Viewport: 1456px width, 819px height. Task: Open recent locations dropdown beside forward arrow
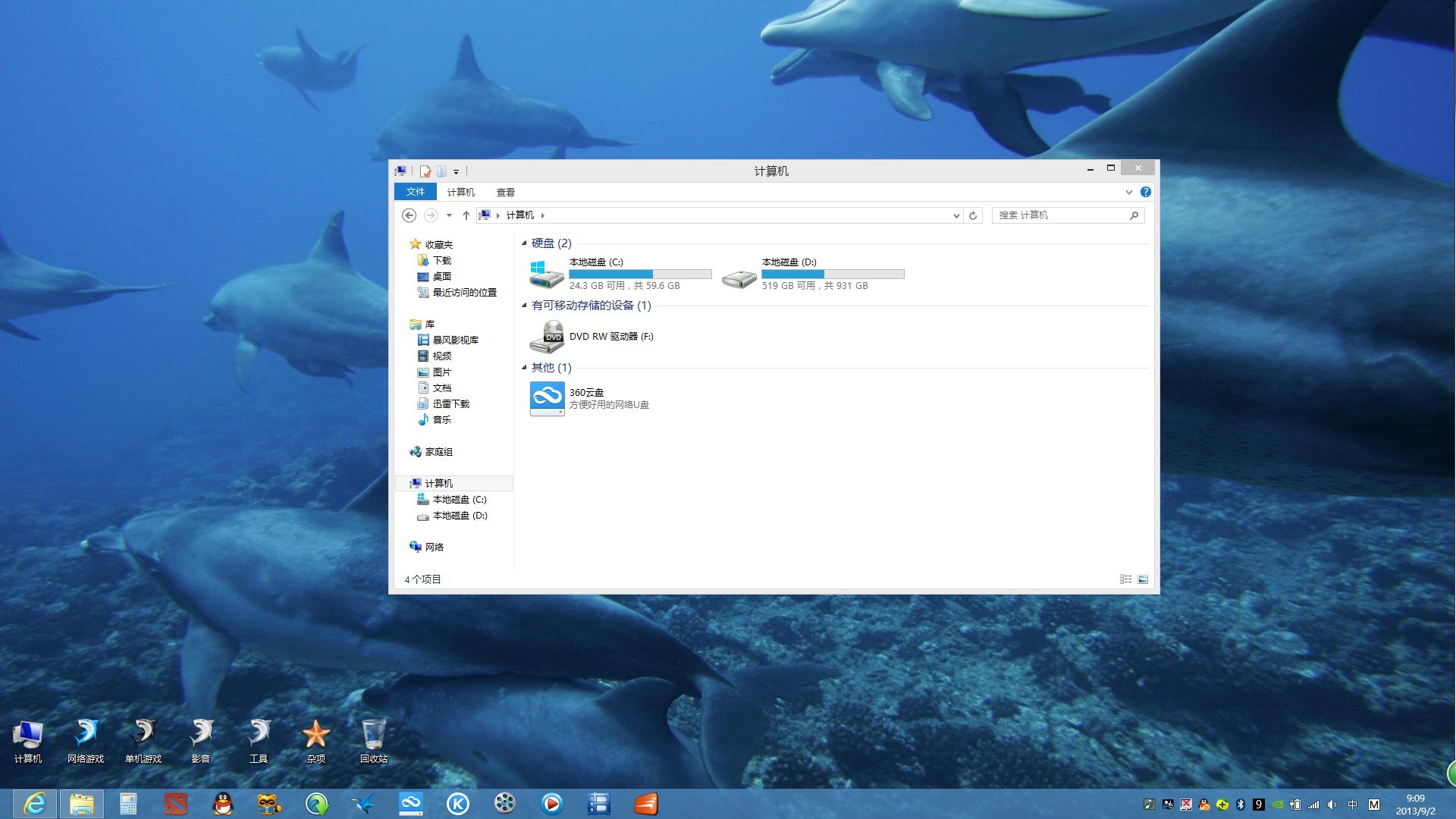(x=449, y=215)
